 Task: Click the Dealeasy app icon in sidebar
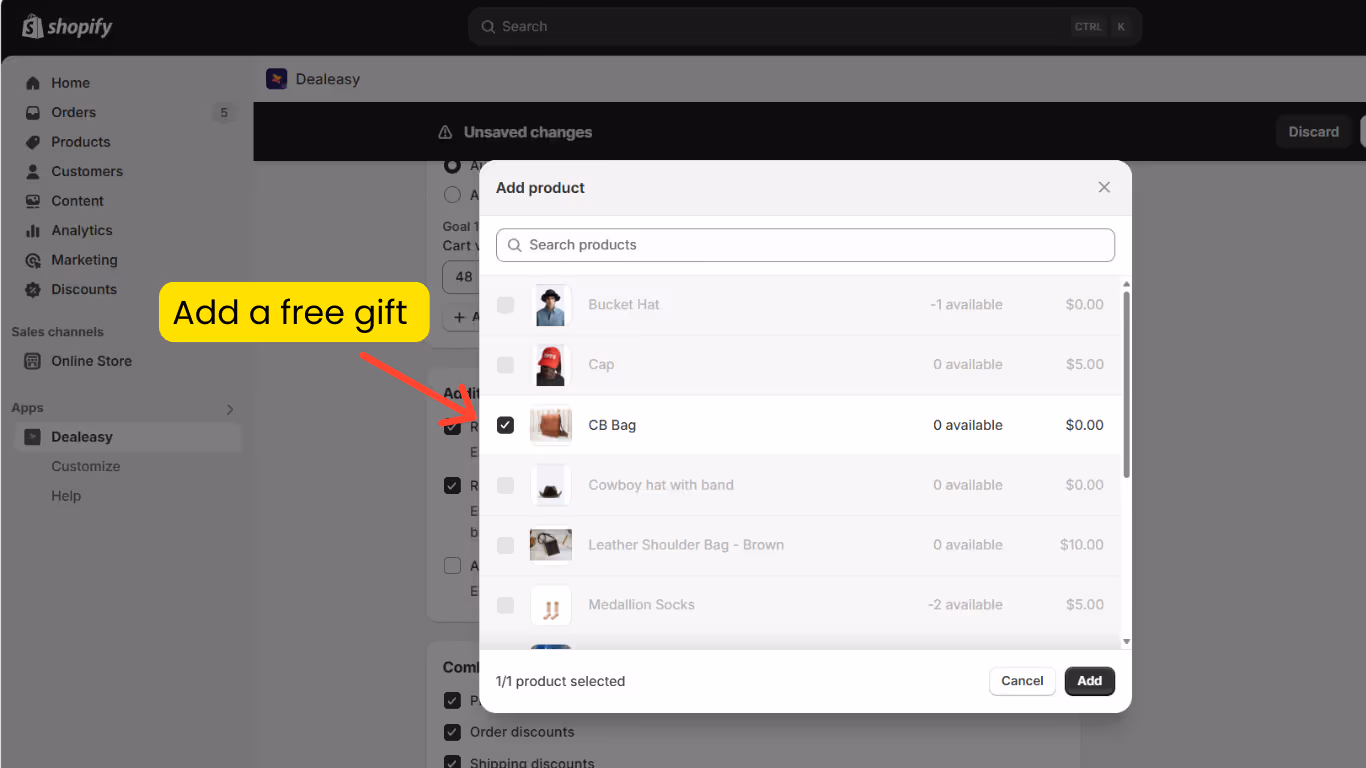pos(33,437)
